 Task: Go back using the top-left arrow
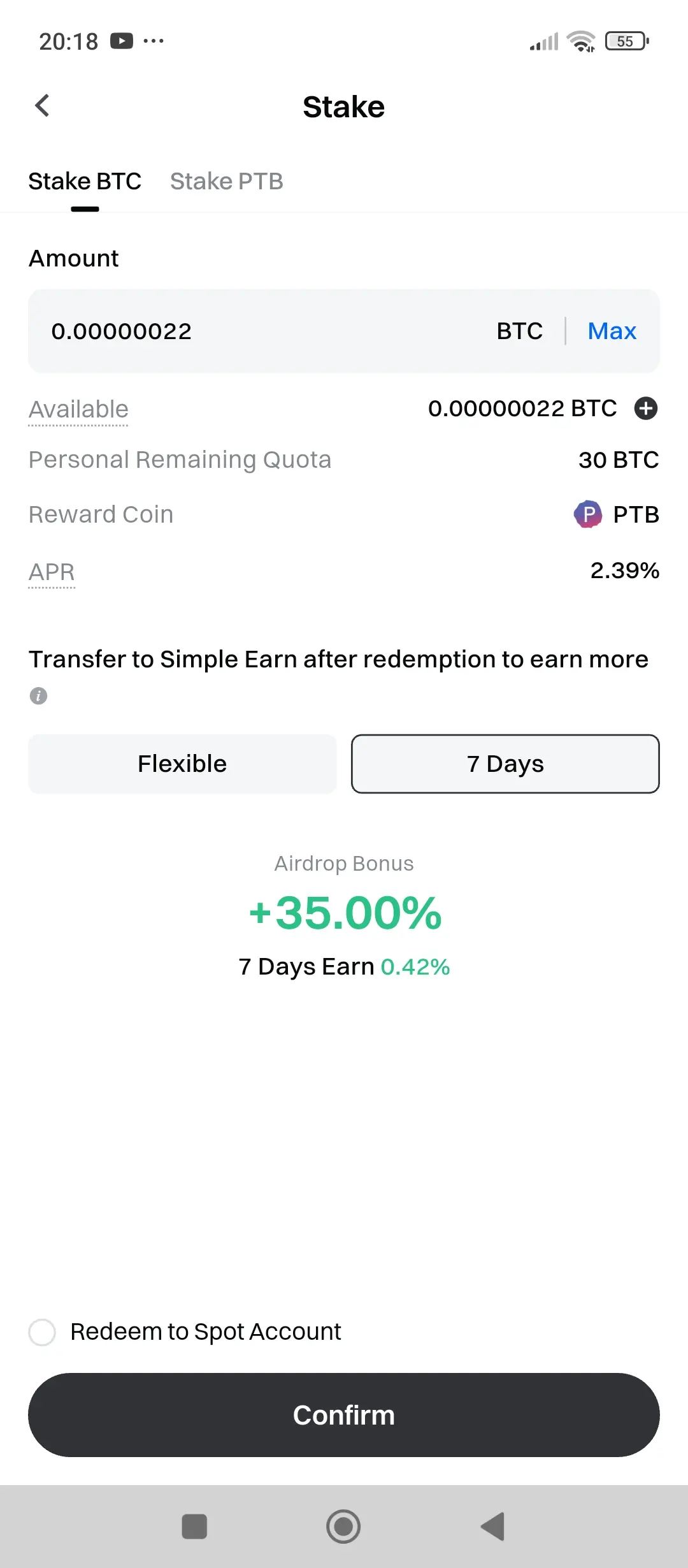point(42,106)
